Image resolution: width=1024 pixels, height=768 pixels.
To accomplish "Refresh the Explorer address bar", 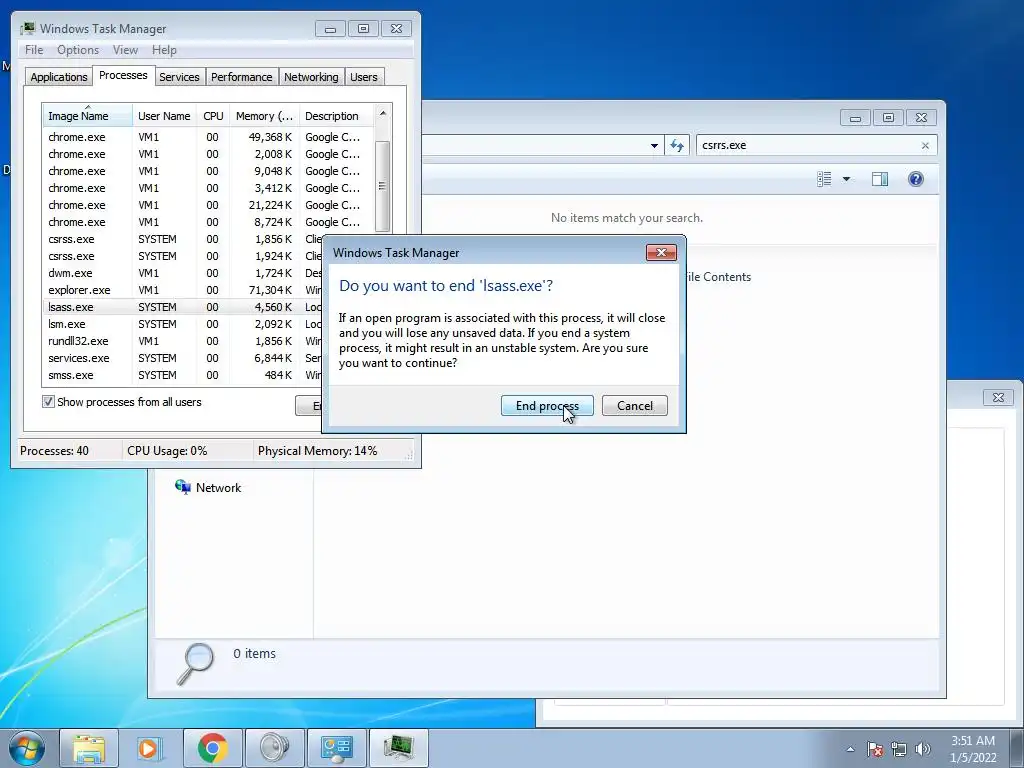I will click(x=677, y=145).
